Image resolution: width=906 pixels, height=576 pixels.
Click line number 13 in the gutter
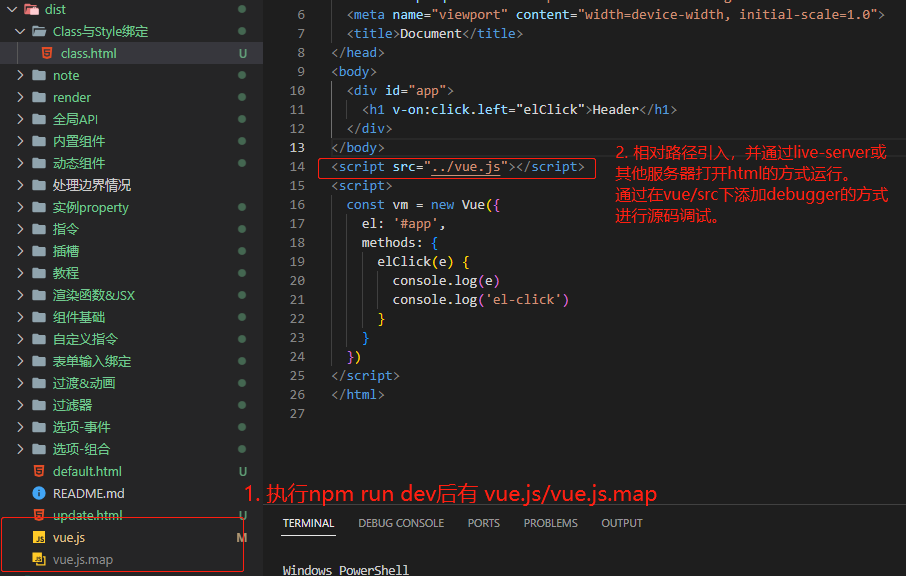coord(296,147)
